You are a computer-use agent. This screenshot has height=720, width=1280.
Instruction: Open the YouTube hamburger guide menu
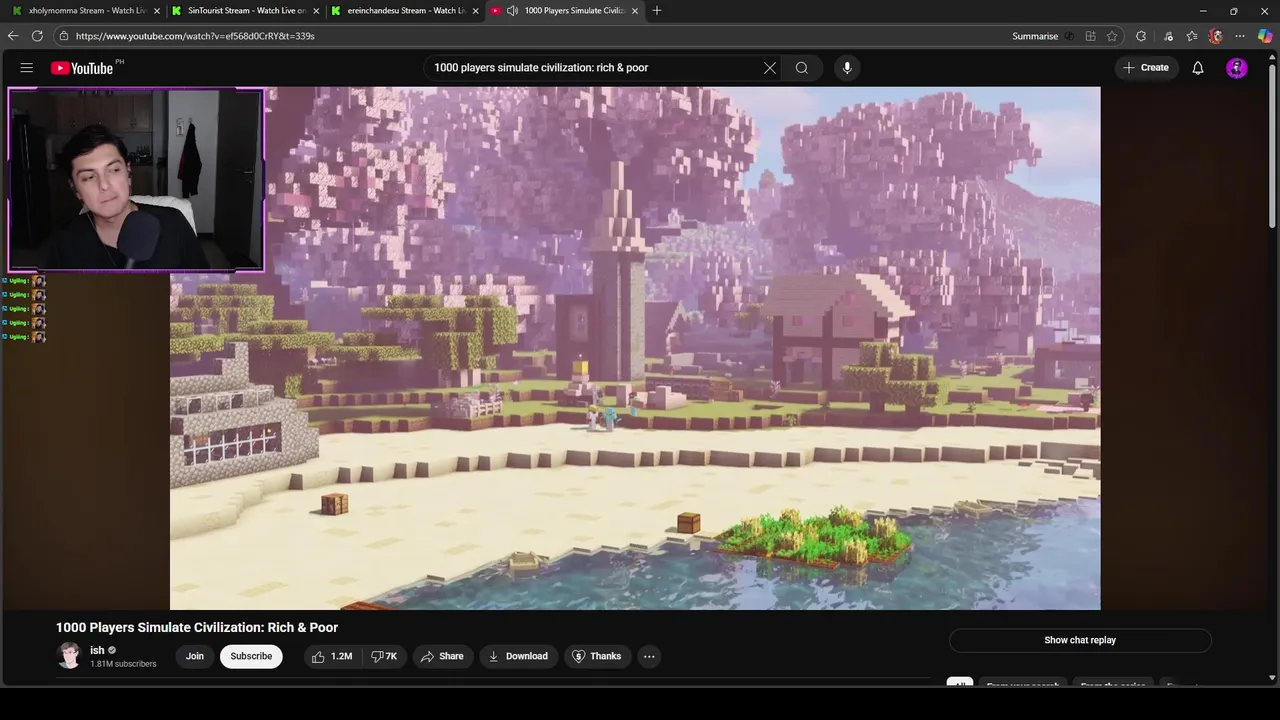[x=27, y=68]
